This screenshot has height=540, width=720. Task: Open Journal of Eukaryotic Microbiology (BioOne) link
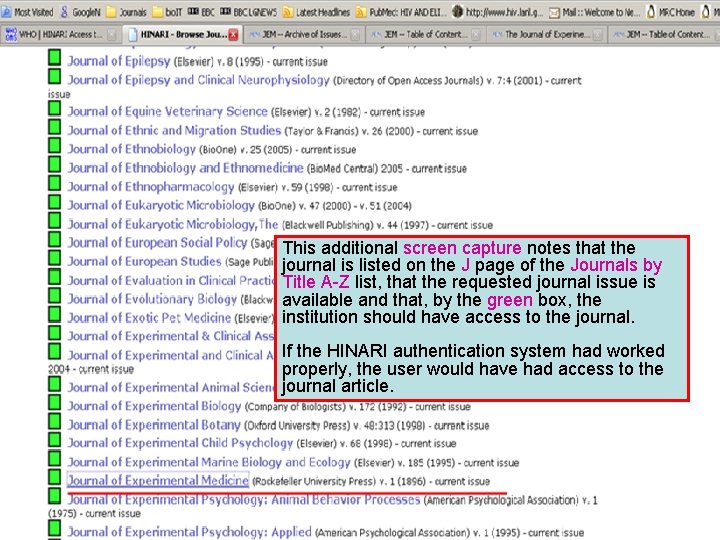[x=161, y=205]
